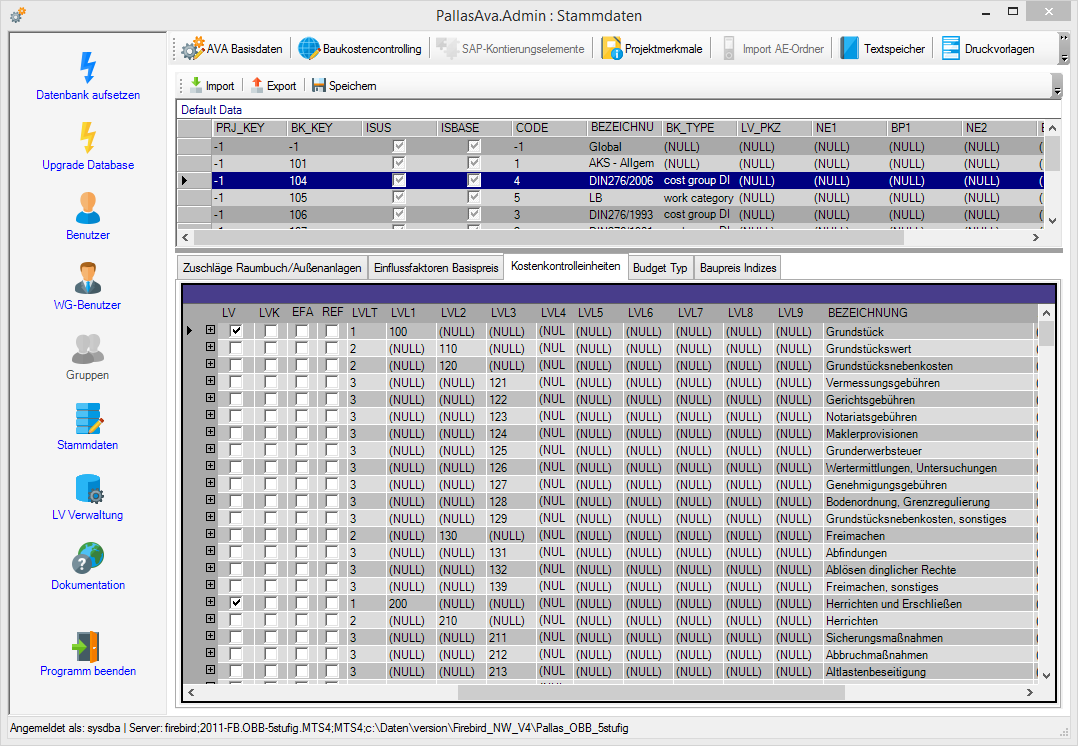The height and width of the screenshot is (746, 1078).
Task: Expand the Freimachen row
Action: click(210, 534)
